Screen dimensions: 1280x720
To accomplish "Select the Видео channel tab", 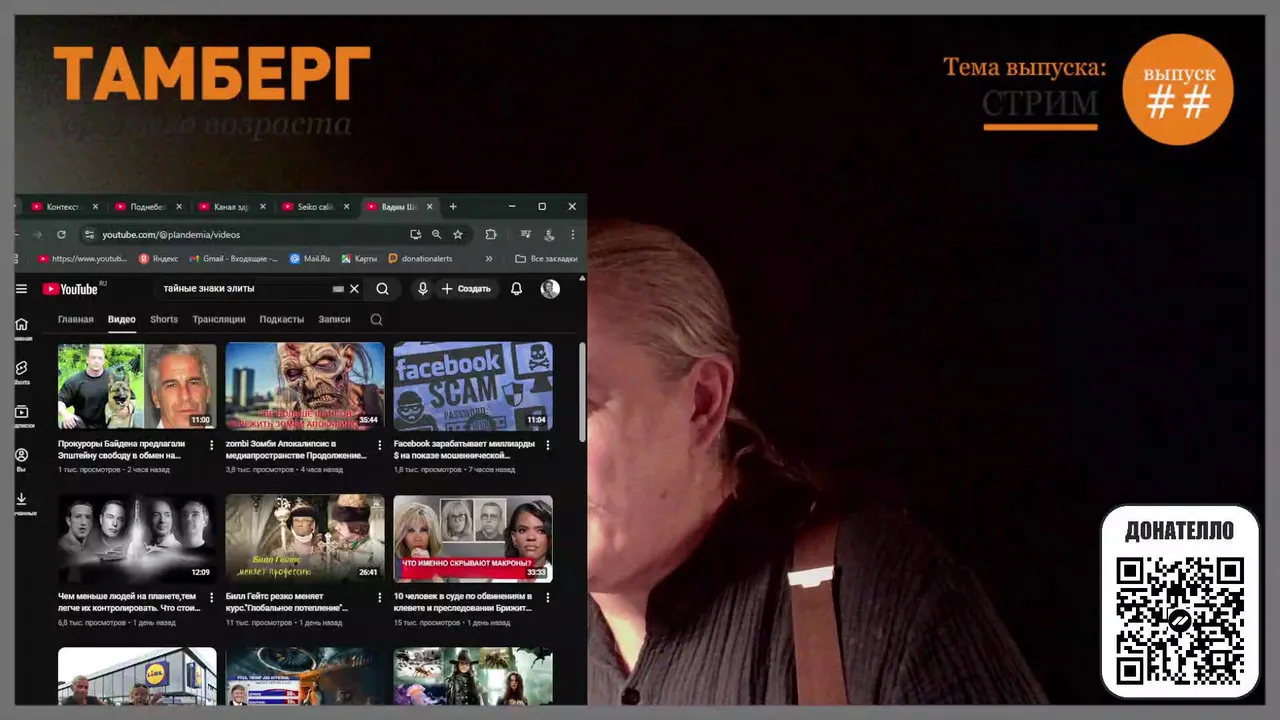I will [x=121, y=320].
